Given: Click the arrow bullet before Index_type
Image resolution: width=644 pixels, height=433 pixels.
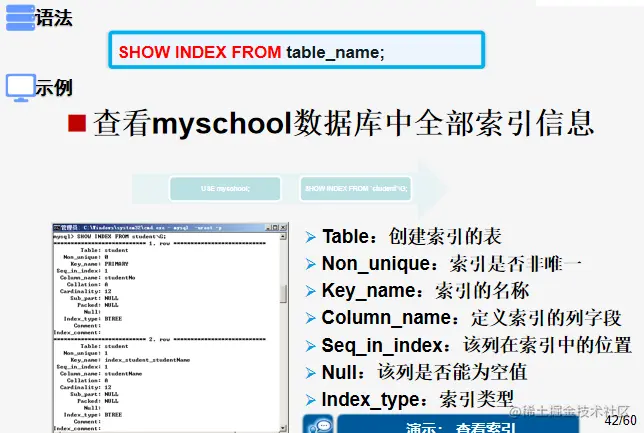Looking at the screenshot, I should tap(310, 400).
